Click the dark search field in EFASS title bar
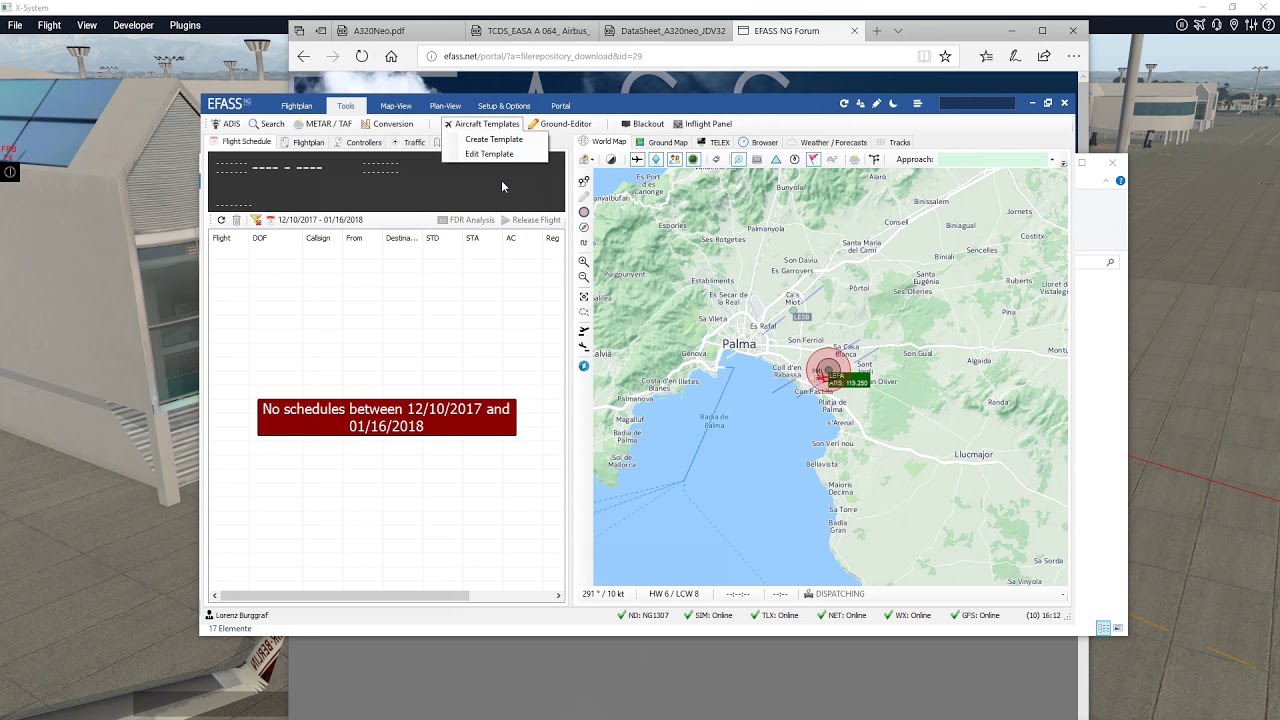Viewport: 1280px width, 720px height. coord(977,103)
